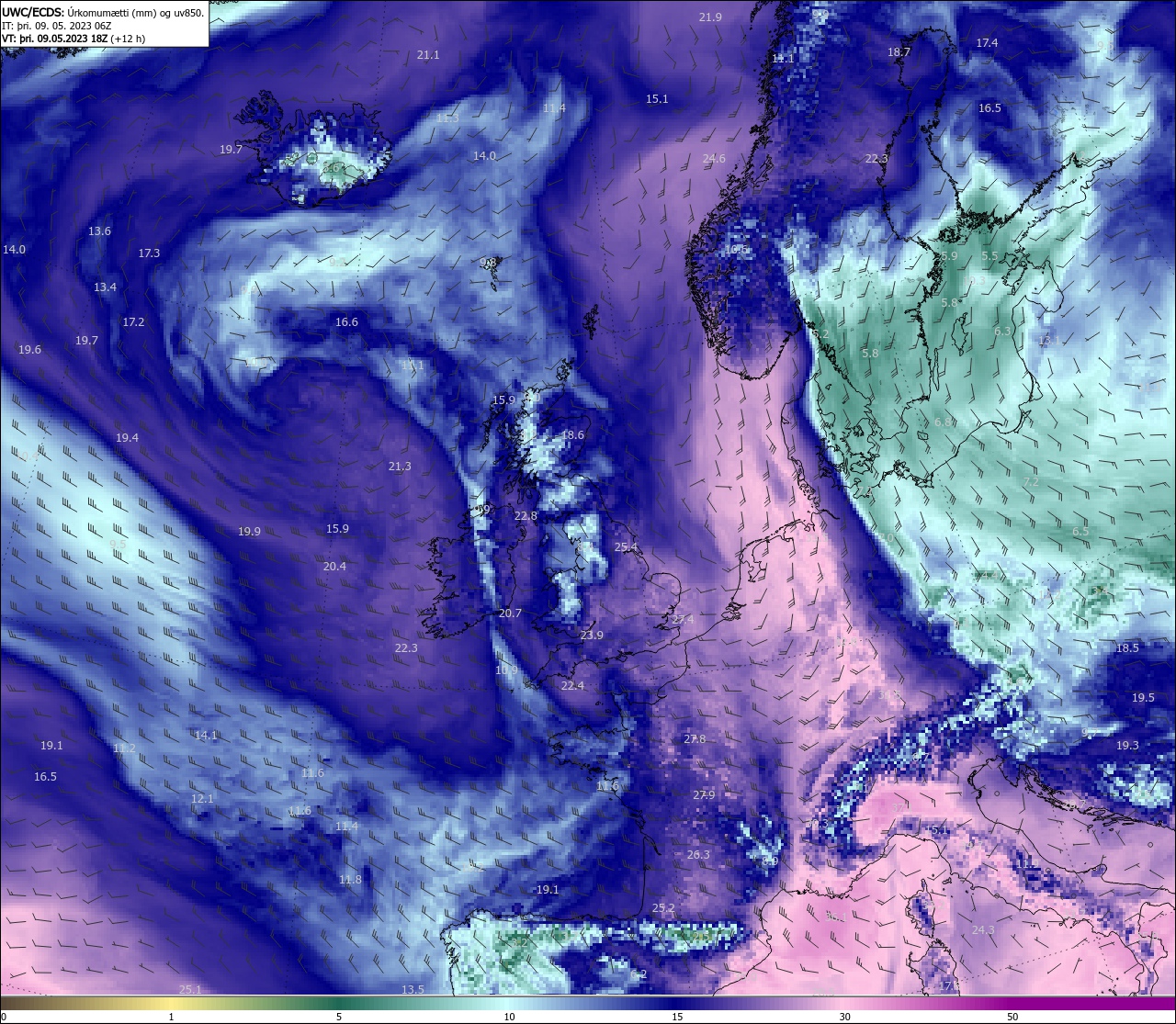
Task: Select the 13.4 value label
Action: [x=105, y=287]
